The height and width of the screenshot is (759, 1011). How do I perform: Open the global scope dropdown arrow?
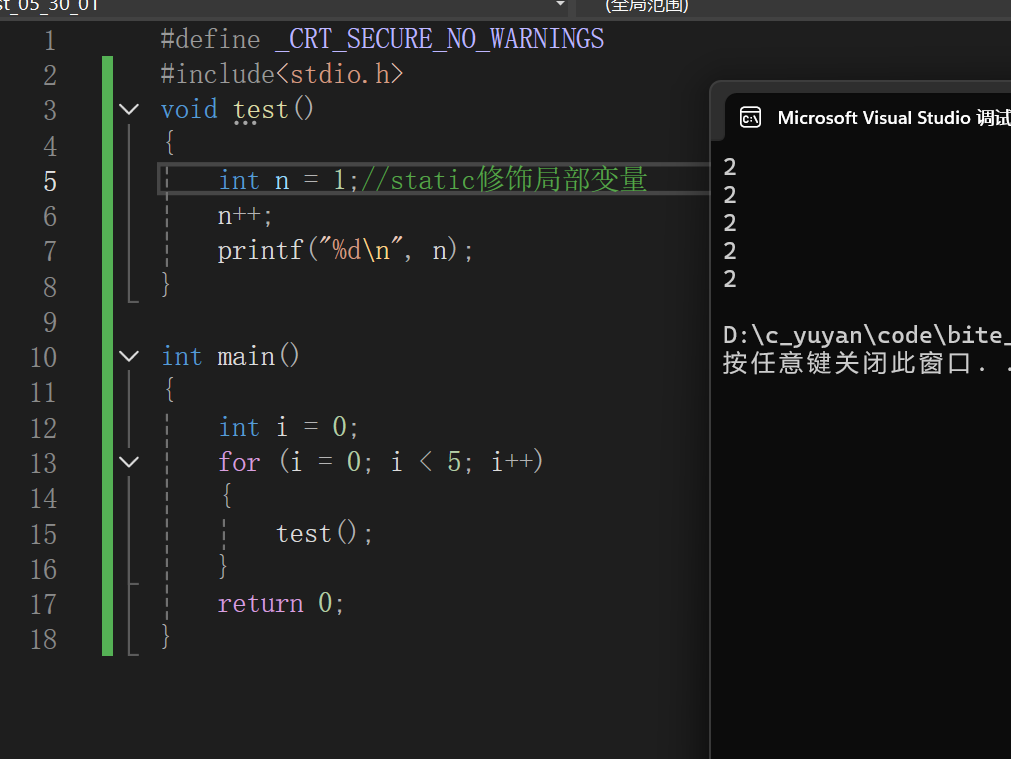point(560,4)
